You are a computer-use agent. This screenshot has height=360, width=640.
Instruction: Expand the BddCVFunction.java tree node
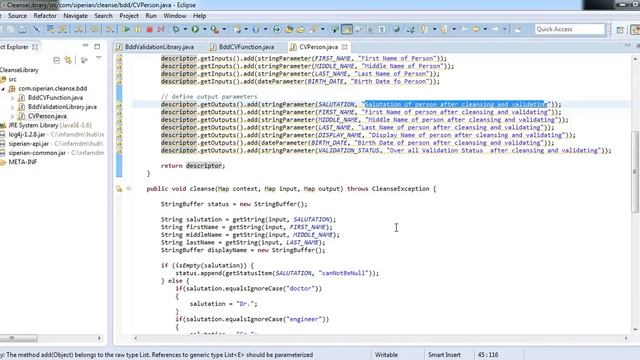click(12, 98)
